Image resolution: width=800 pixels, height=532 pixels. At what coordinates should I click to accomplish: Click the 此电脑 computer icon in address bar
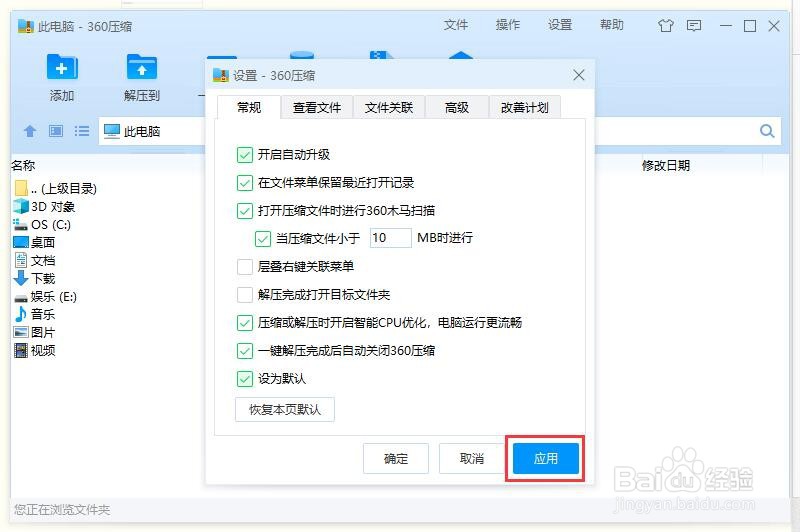(x=112, y=132)
